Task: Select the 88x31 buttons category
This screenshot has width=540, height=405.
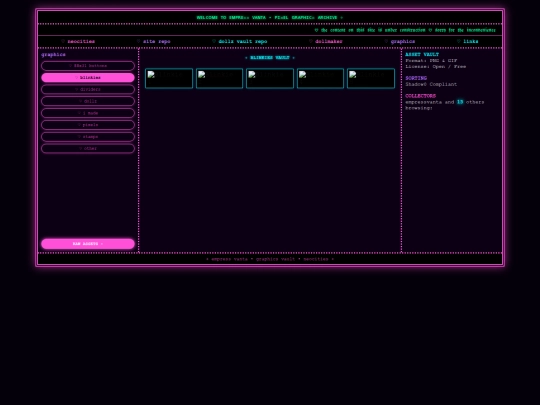Action: [x=88, y=66]
